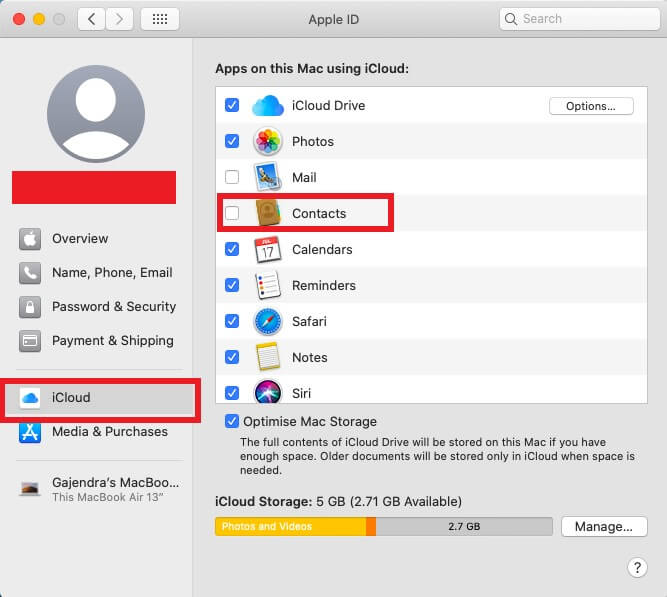Disable Optimise Mac Storage checkbox
The height and width of the screenshot is (597, 667).
[232, 421]
